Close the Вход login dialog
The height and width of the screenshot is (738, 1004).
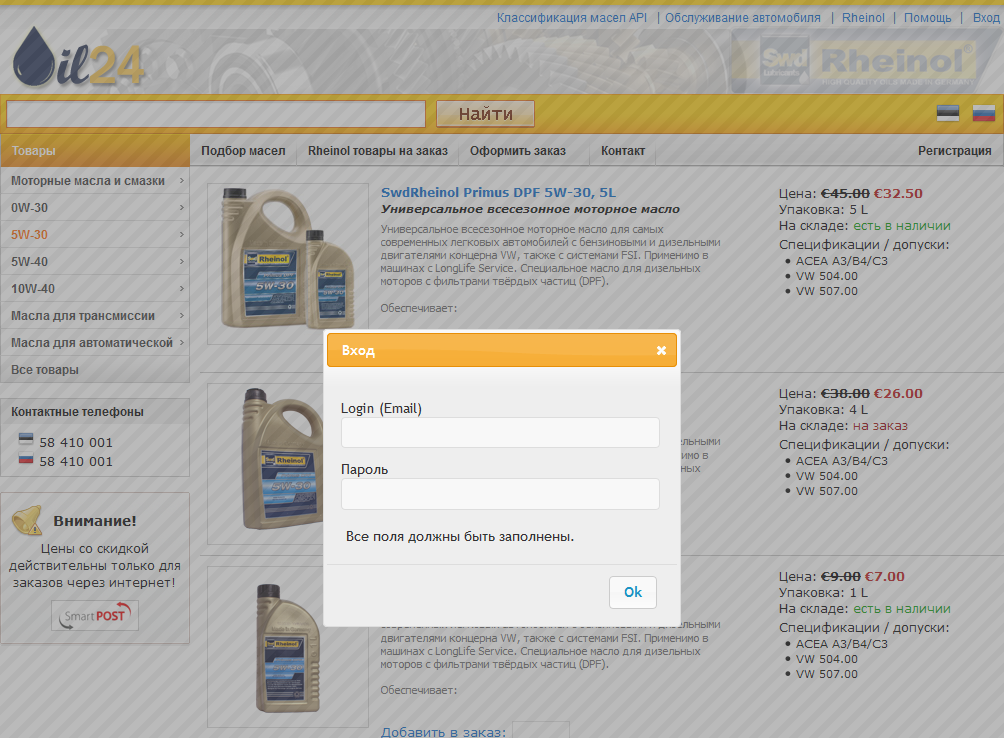coord(661,350)
